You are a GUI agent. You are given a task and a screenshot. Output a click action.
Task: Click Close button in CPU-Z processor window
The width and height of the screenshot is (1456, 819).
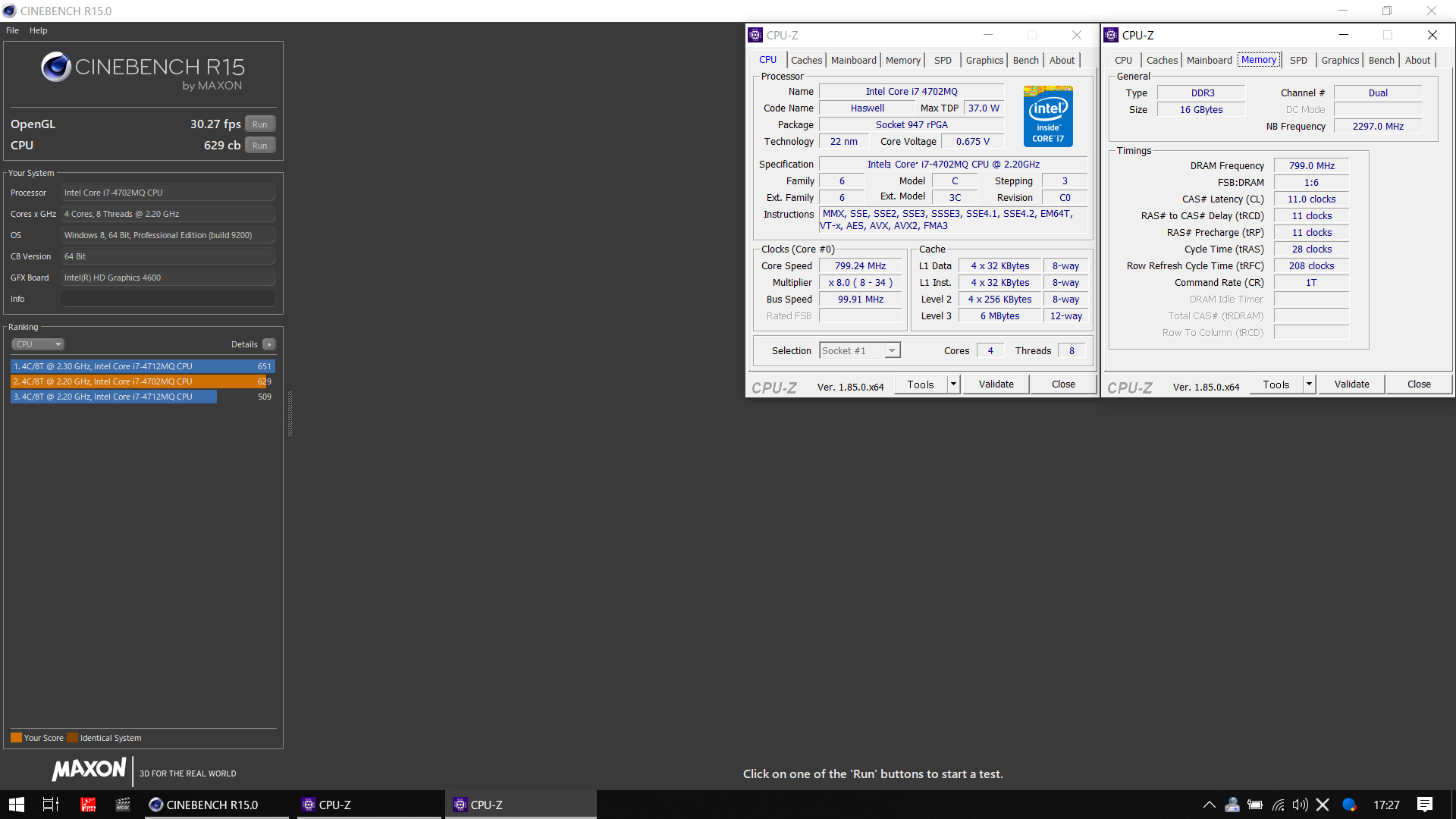coord(1063,384)
